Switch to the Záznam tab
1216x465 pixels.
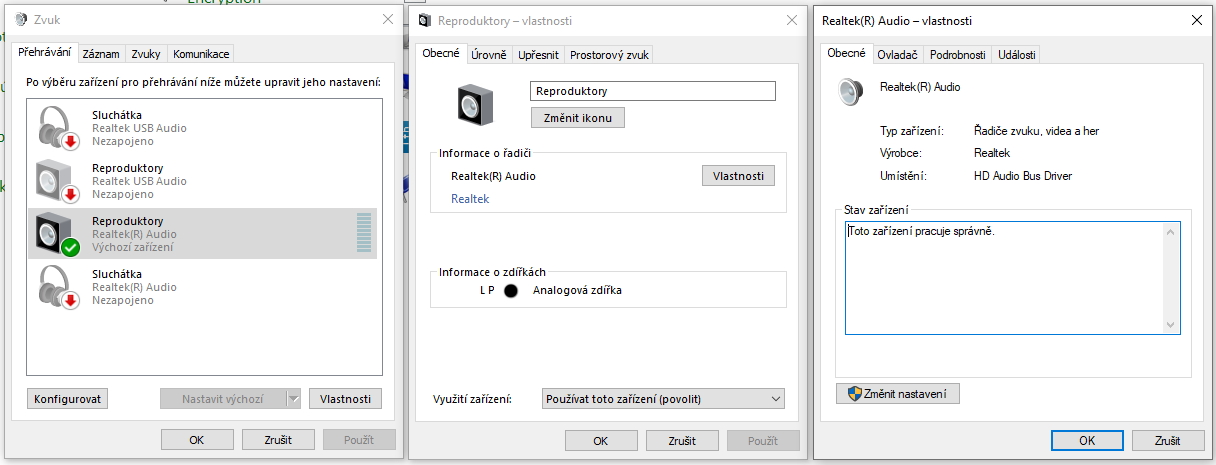click(x=101, y=54)
